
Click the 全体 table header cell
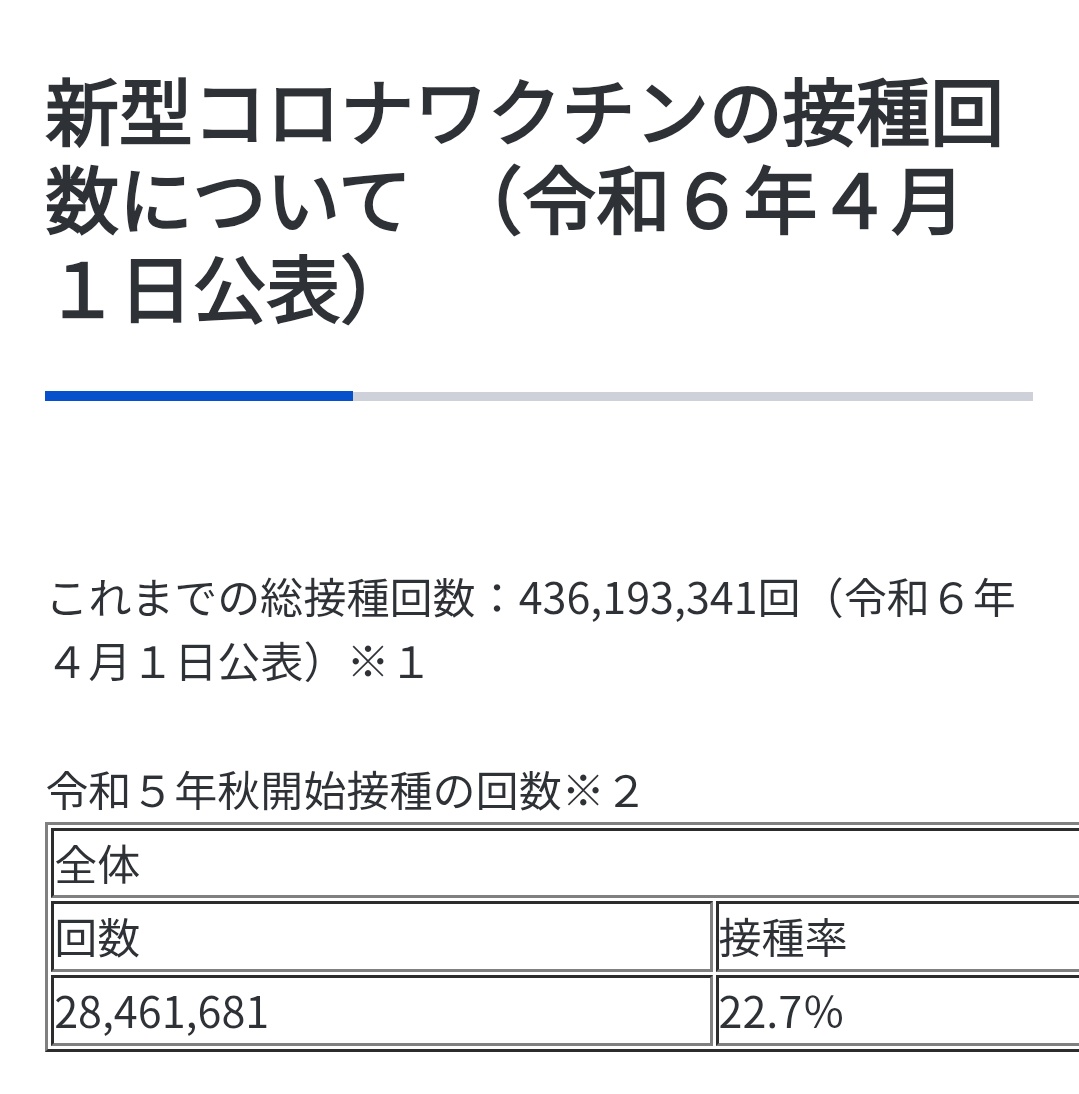coord(566,864)
